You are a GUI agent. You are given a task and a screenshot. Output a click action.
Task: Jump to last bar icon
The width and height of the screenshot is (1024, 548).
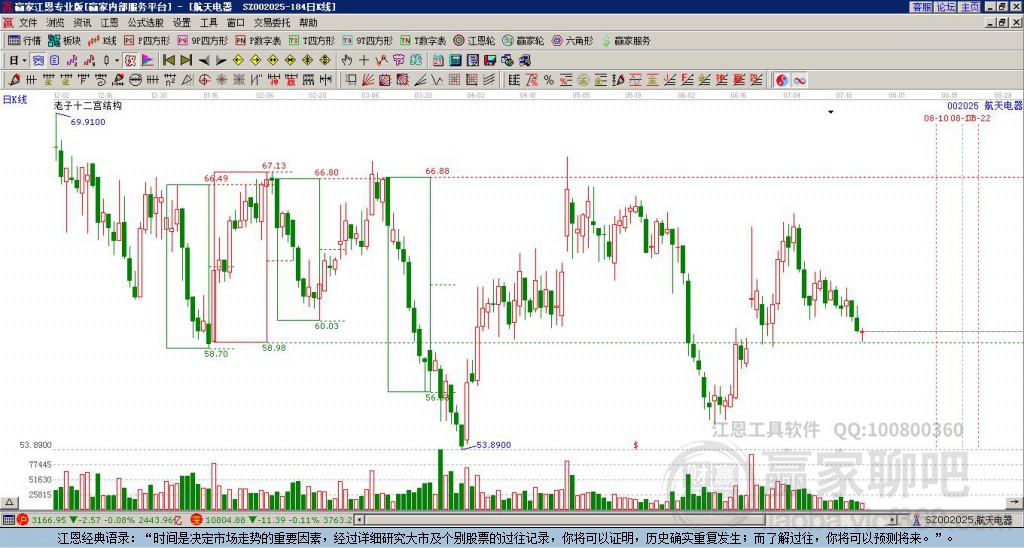(x=186, y=61)
